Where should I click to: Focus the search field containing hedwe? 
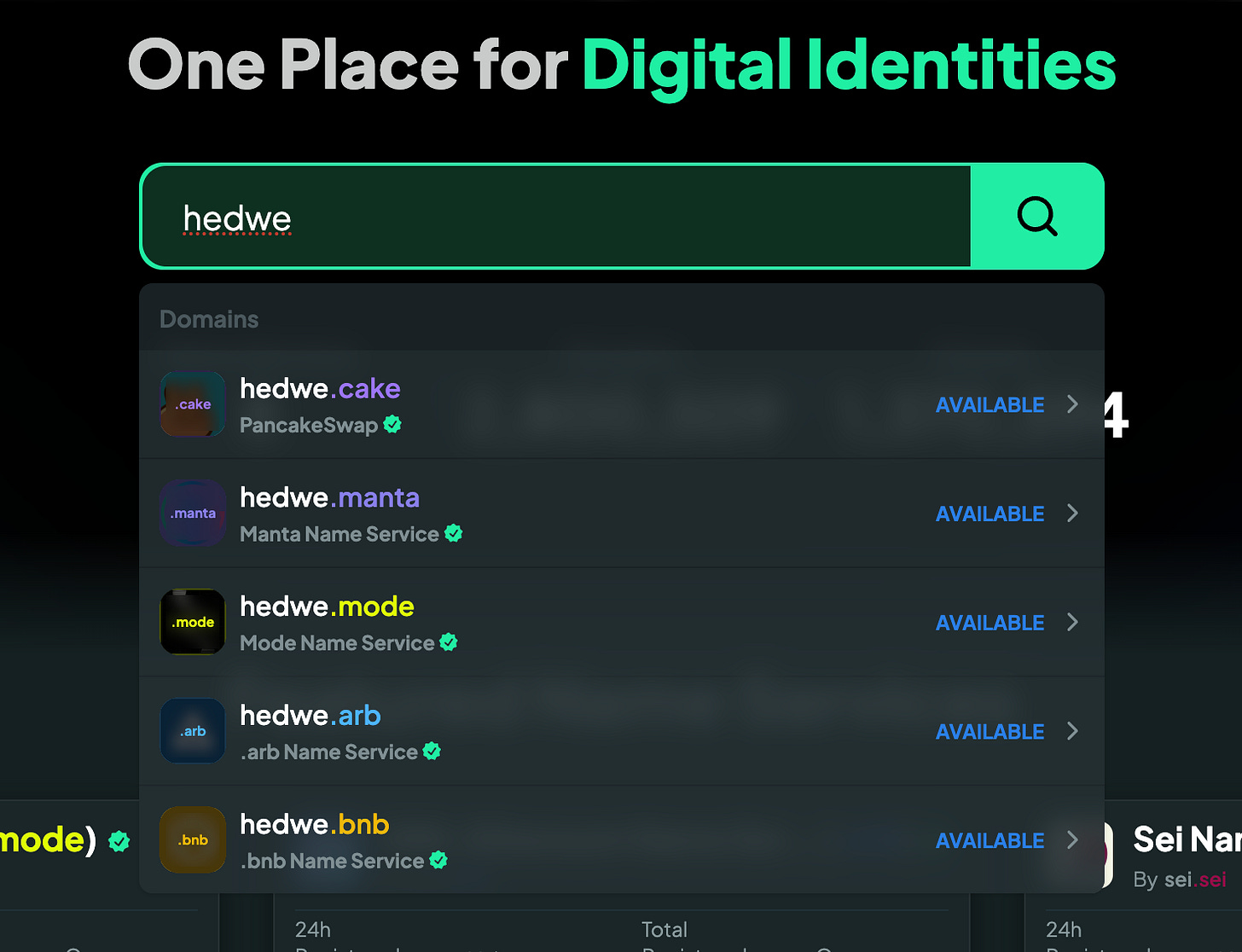(556, 217)
